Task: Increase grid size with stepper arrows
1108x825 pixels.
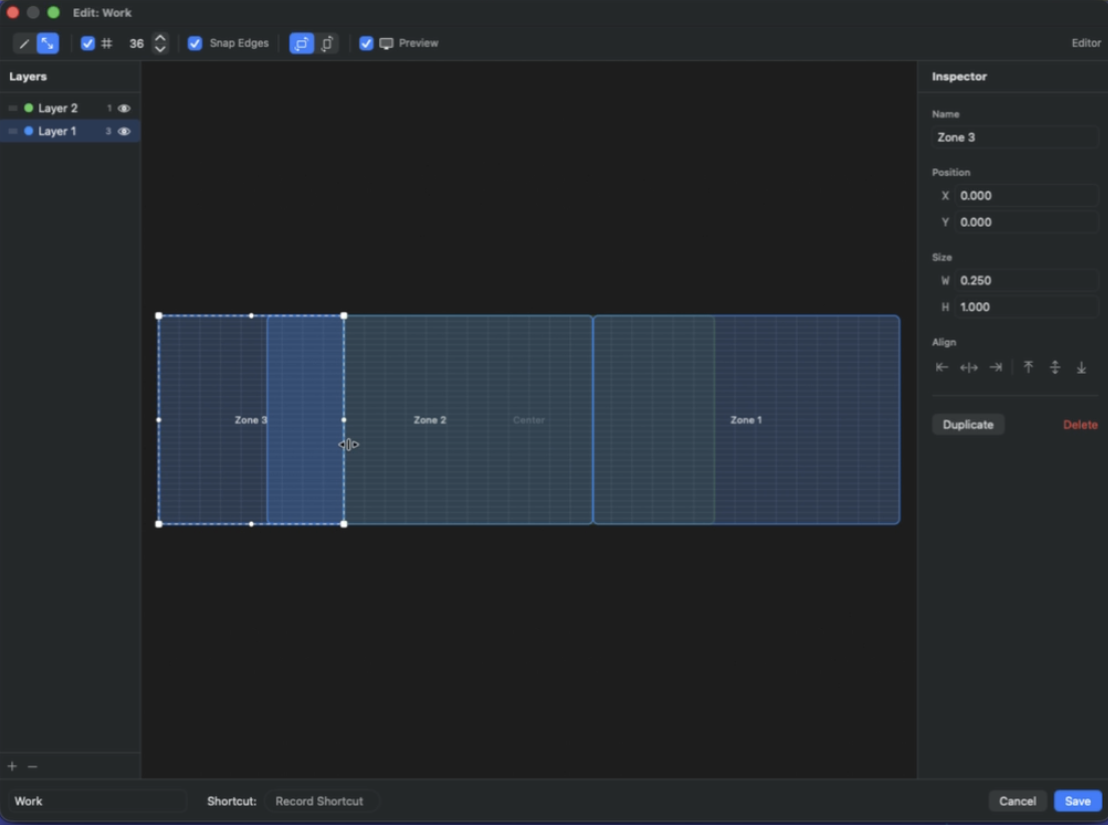Action: (160, 38)
